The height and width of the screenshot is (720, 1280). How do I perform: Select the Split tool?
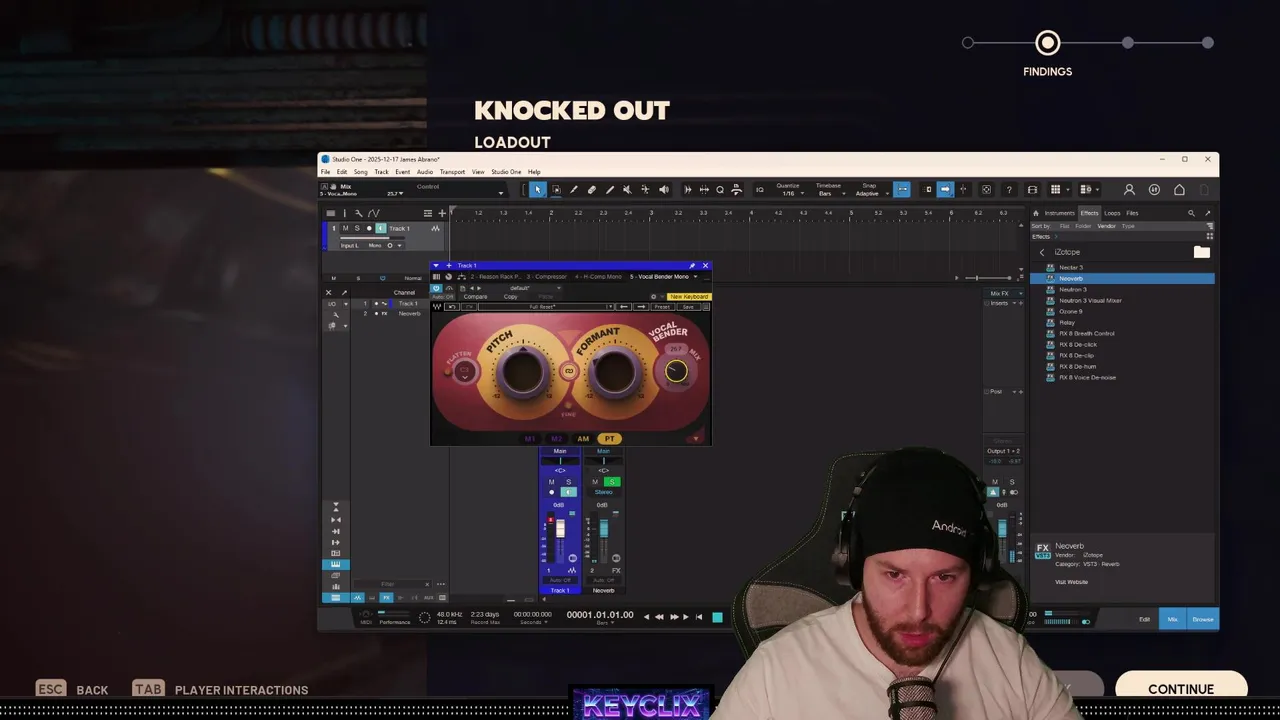tap(573, 189)
